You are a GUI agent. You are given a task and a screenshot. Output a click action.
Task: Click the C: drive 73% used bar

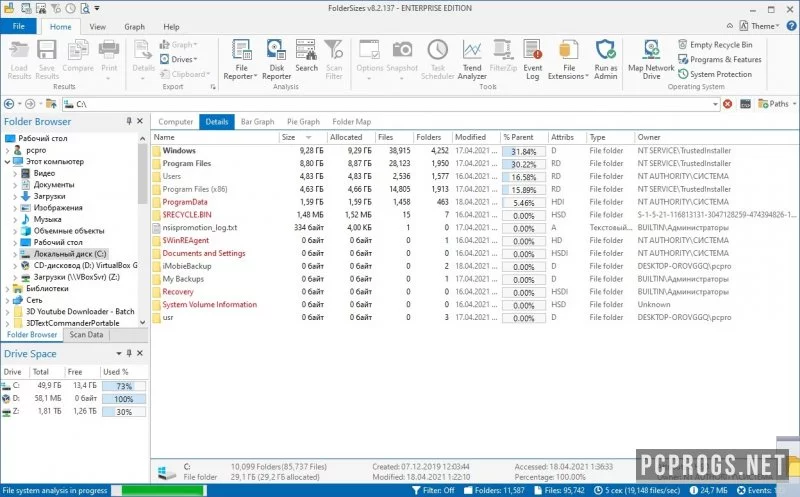123,386
